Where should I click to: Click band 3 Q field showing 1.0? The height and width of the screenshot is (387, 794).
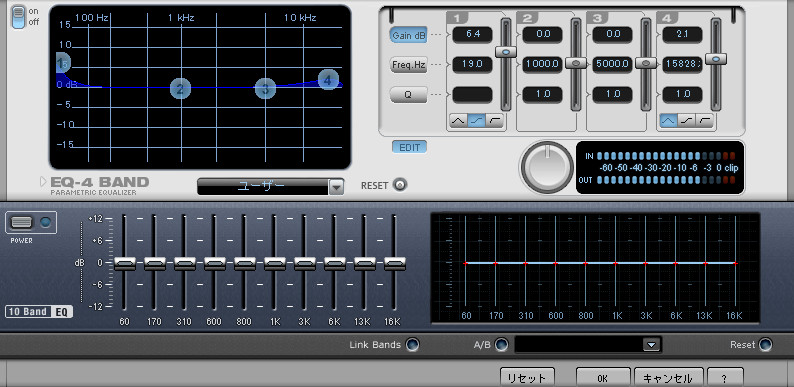click(x=612, y=94)
